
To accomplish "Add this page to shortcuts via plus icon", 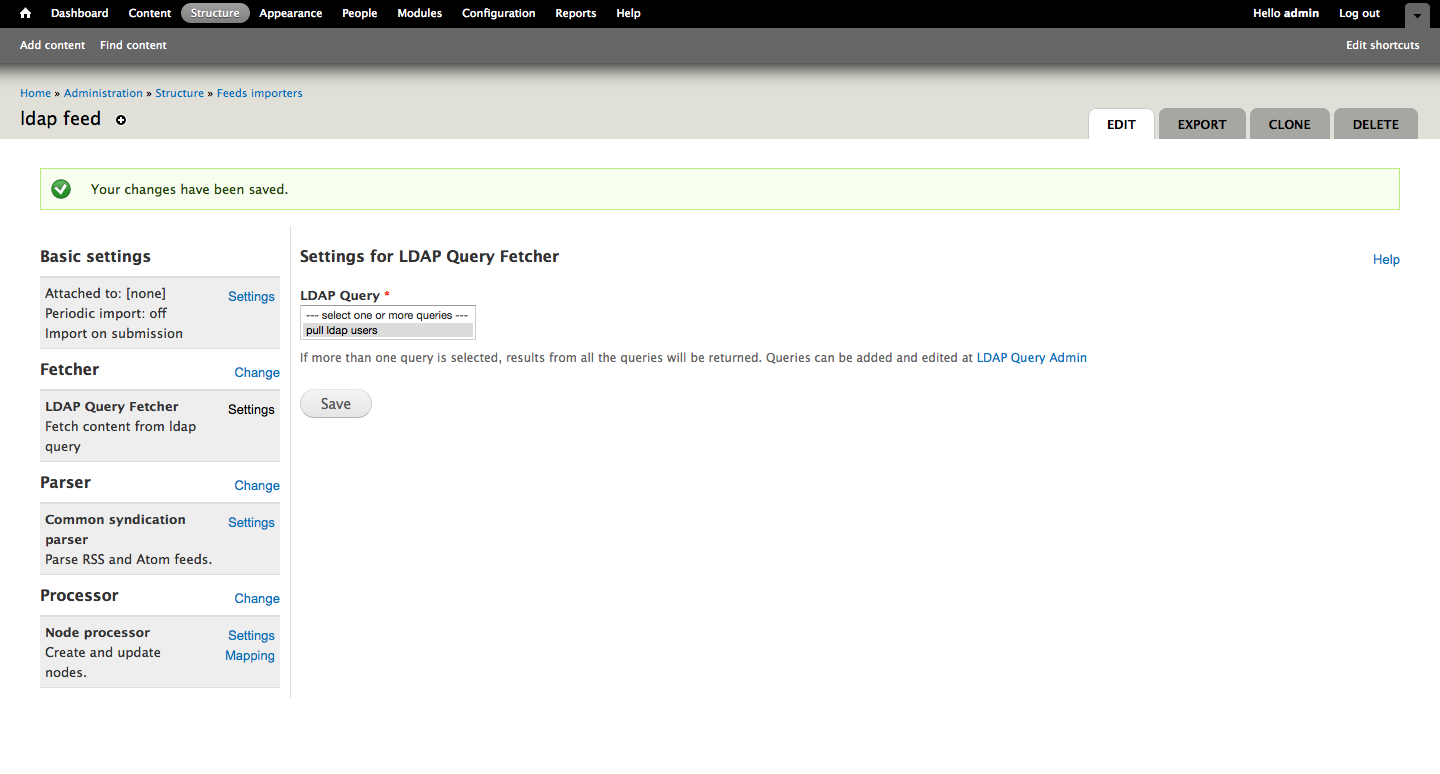I will (x=121, y=120).
